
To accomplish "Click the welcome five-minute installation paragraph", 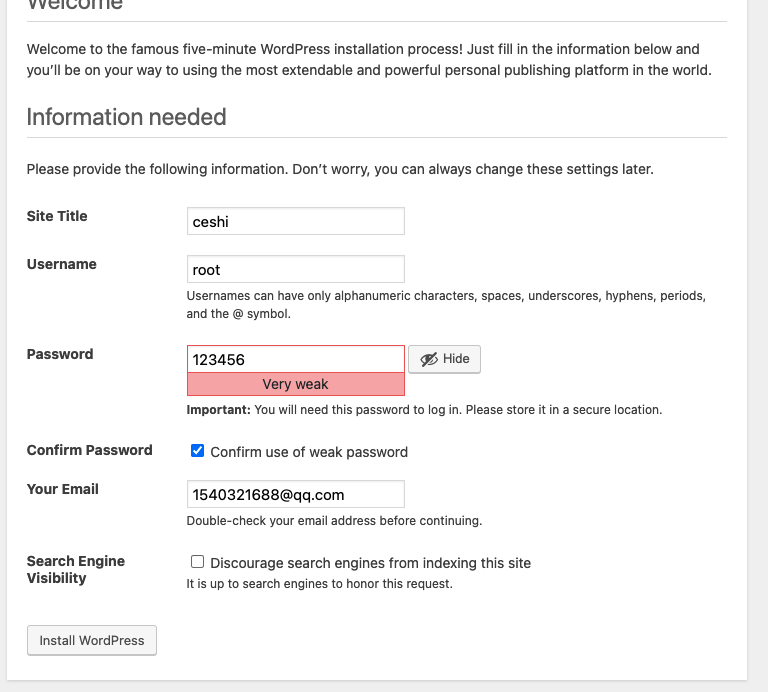I will click(369, 60).
